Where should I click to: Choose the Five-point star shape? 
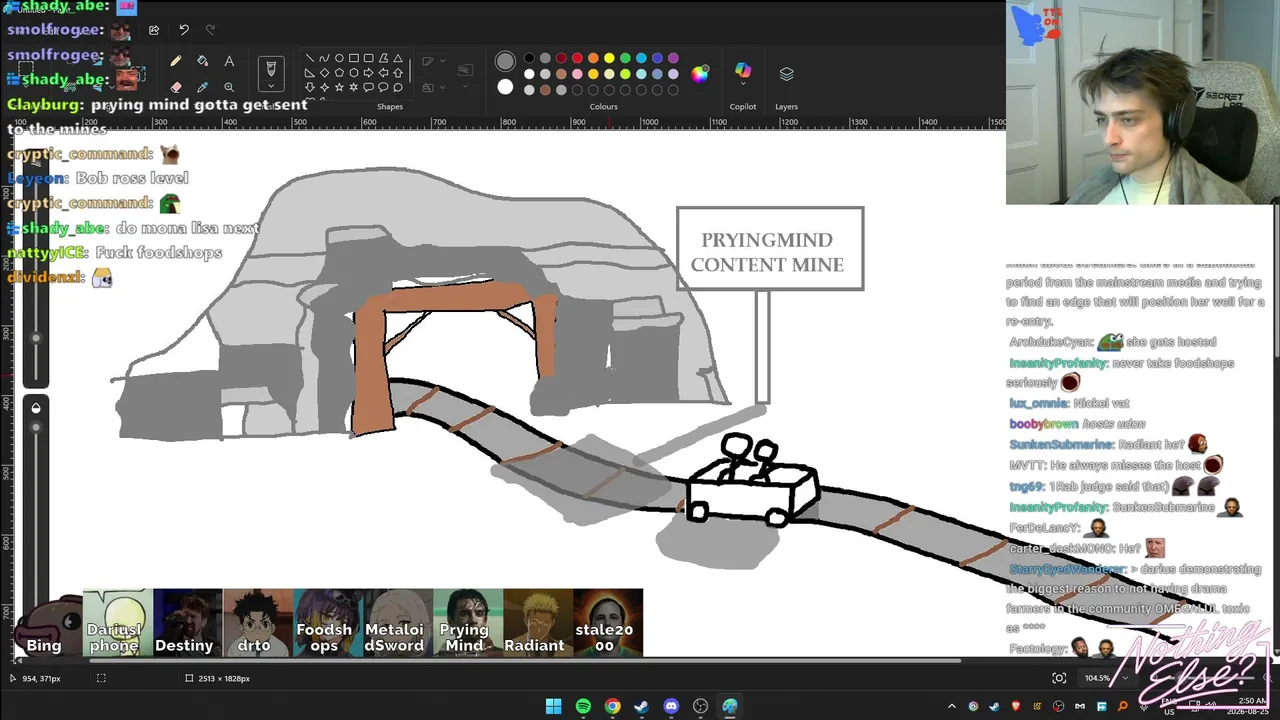[x=339, y=88]
